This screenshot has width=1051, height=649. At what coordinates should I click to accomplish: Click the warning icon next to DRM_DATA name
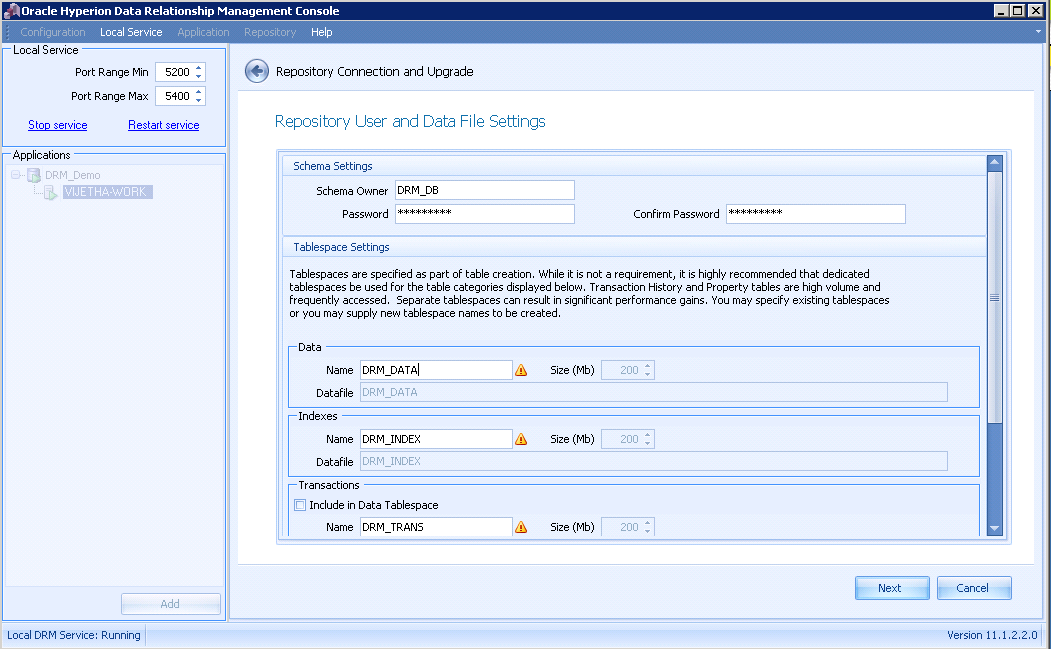[x=521, y=370]
